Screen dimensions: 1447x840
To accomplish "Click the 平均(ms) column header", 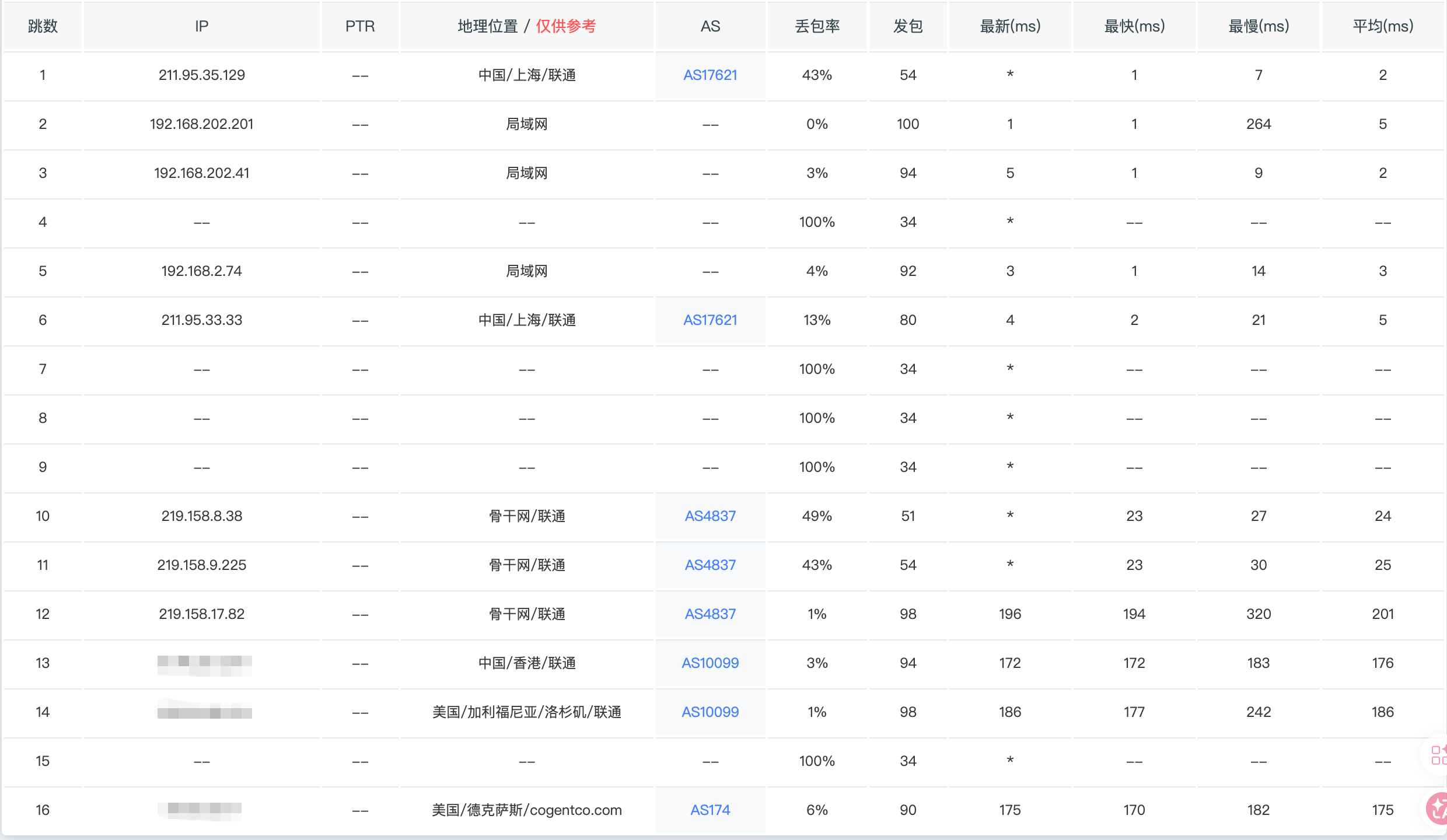I will [x=1382, y=26].
